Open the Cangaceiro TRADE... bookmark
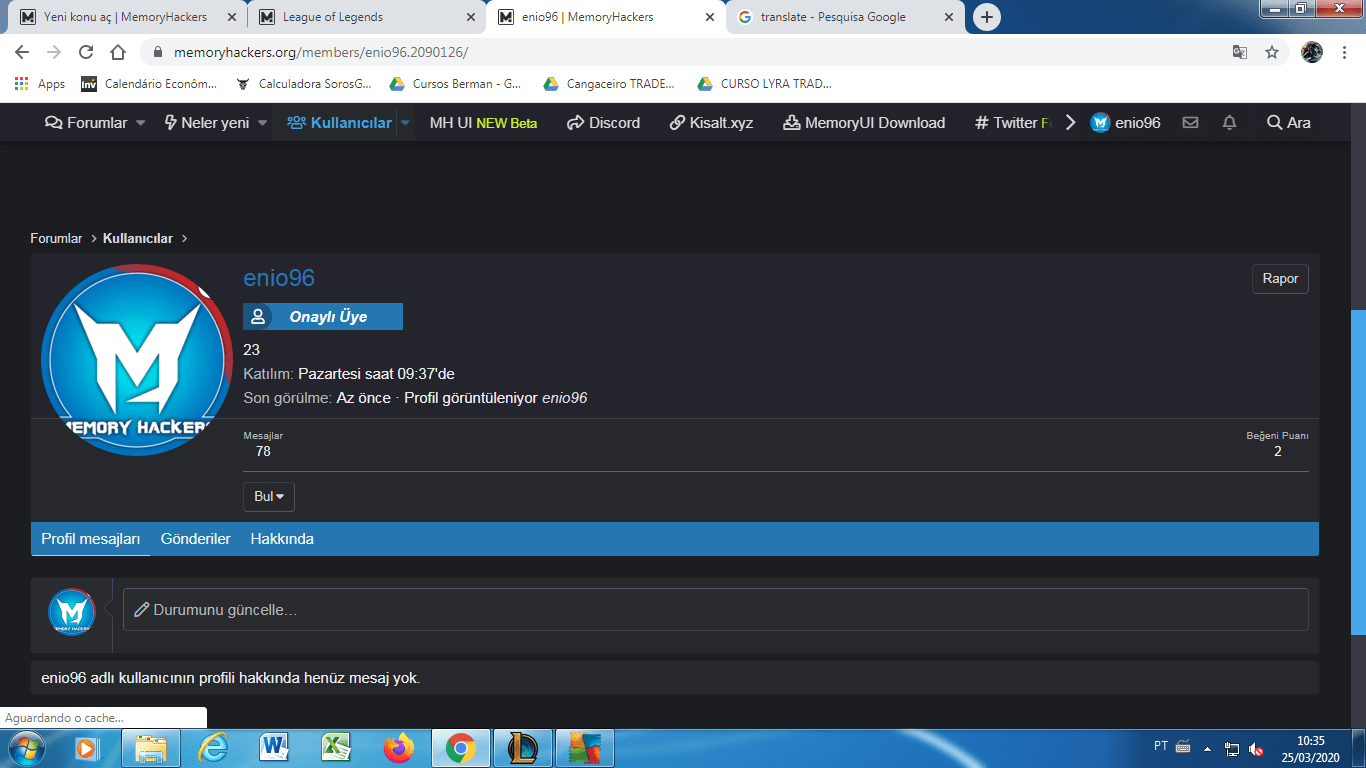 click(609, 84)
